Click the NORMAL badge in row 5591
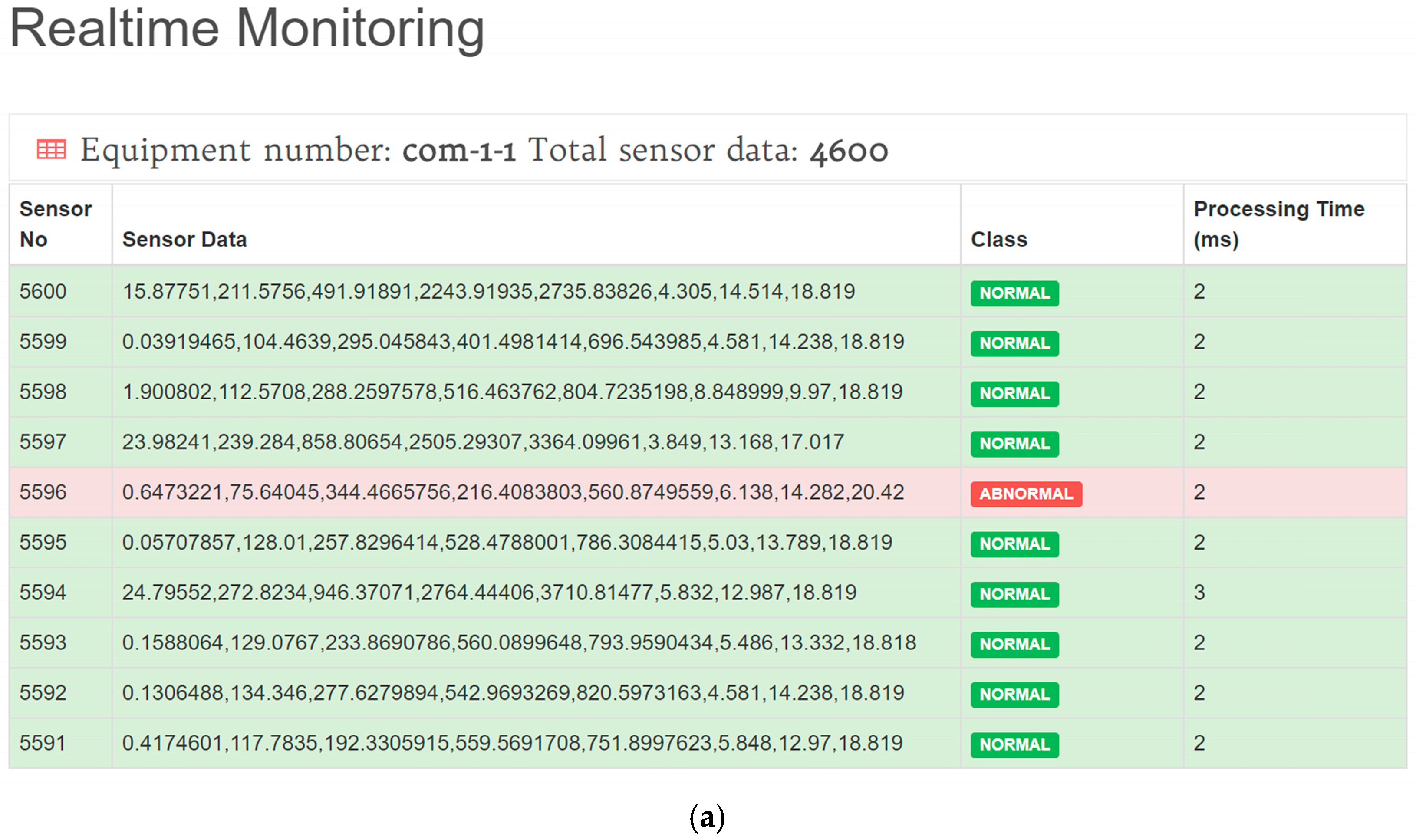Screen dimensions: 1416x840 coord(1014,744)
